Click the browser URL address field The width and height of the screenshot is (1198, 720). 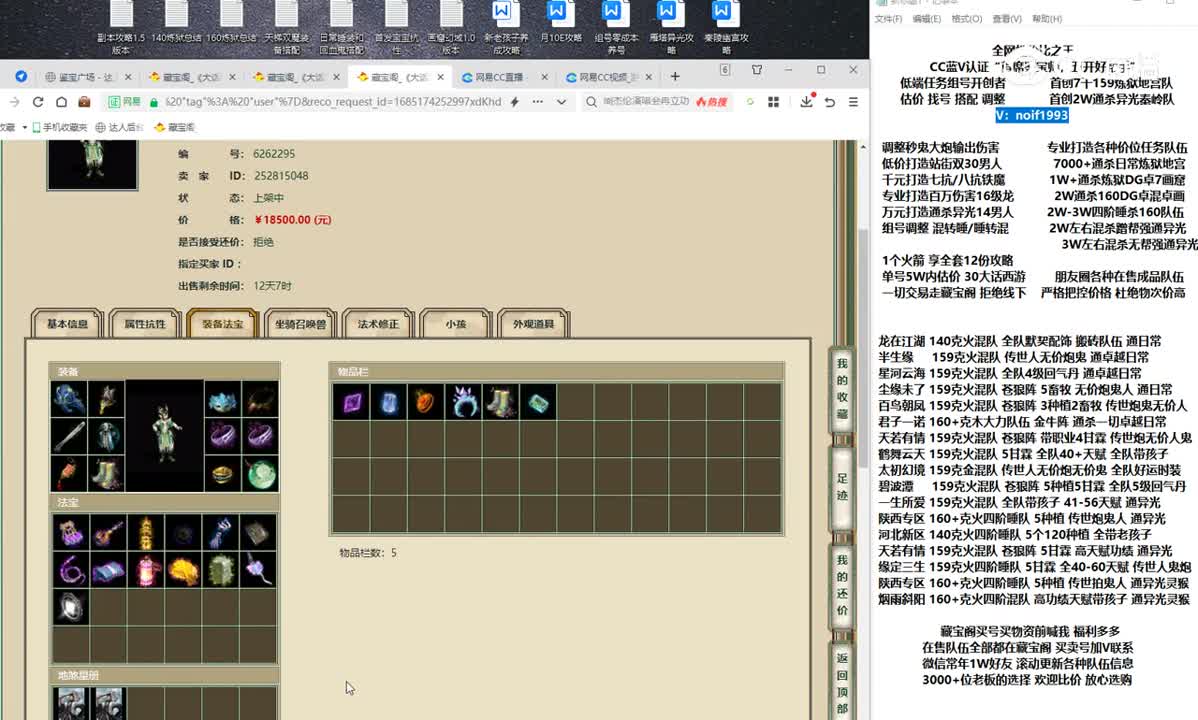click(333, 102)
